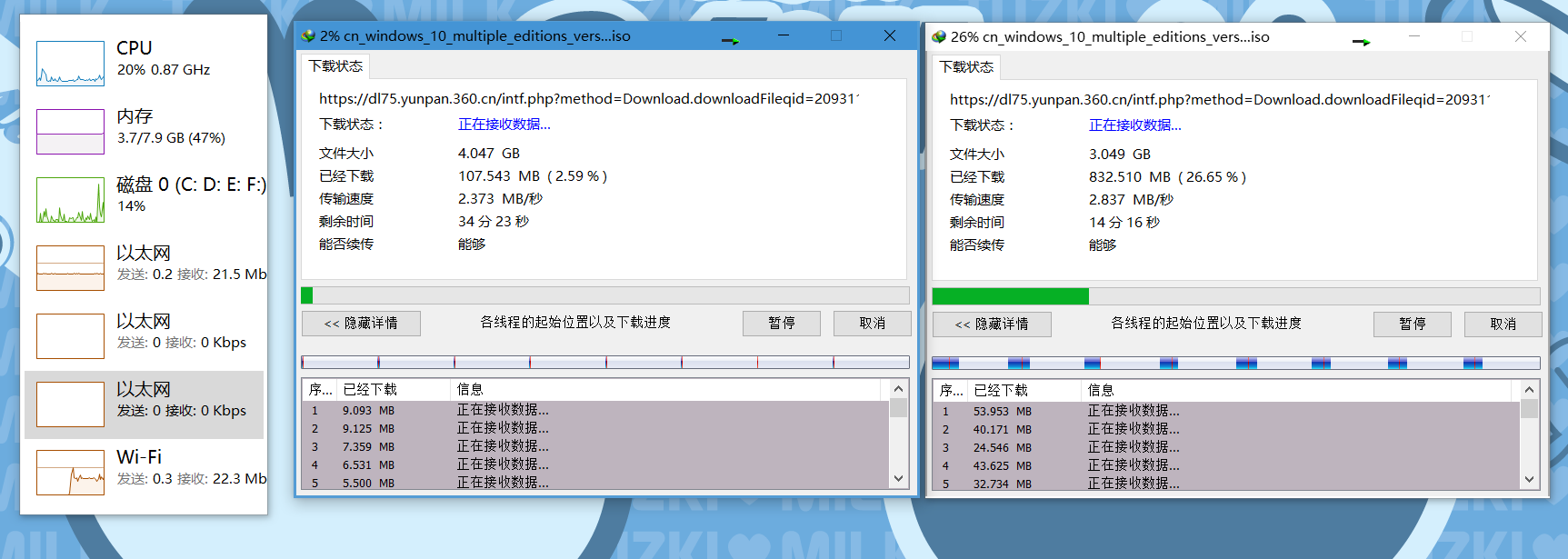Viewport: 1568px width, 559px height.
Task: Select 磁盘 0 disk usage entry
Action: click(x=144, y=200)
